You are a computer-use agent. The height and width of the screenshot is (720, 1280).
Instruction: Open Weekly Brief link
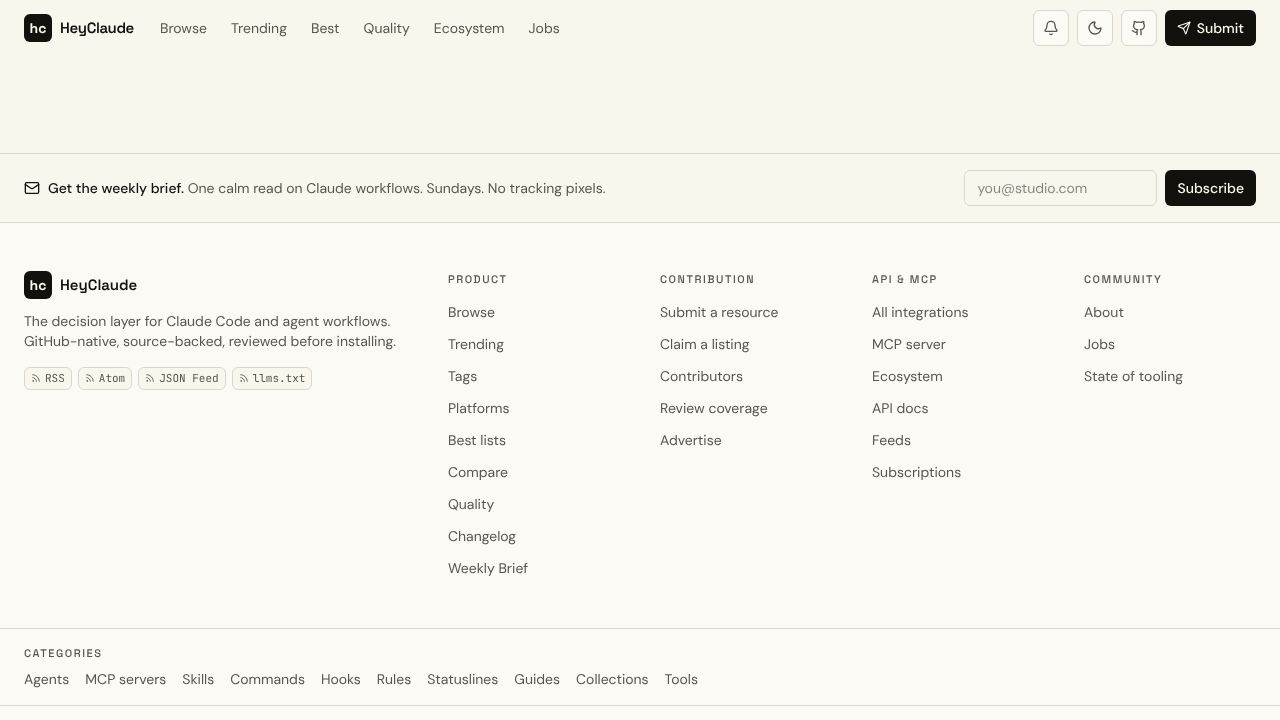coord(488,568)
